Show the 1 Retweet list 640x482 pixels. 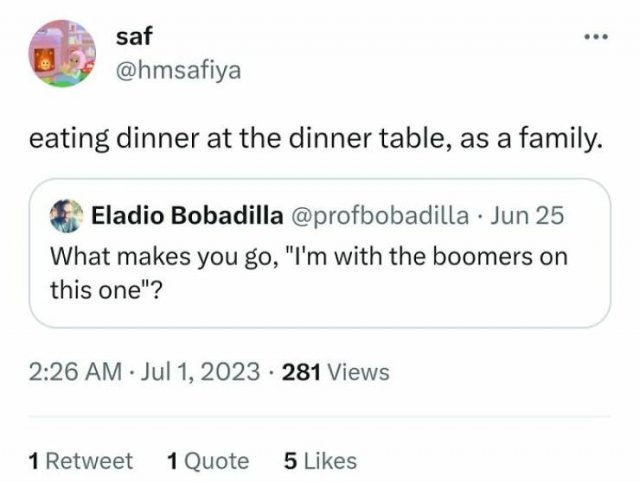tap(81, 461)
